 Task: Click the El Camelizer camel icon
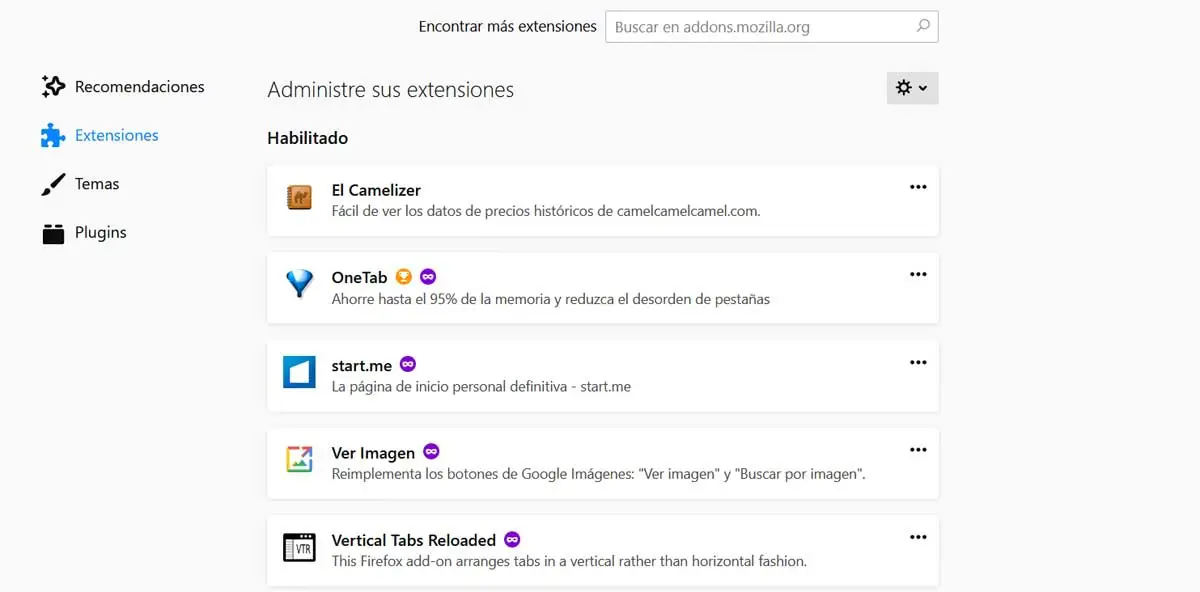(x=299, y=198)
